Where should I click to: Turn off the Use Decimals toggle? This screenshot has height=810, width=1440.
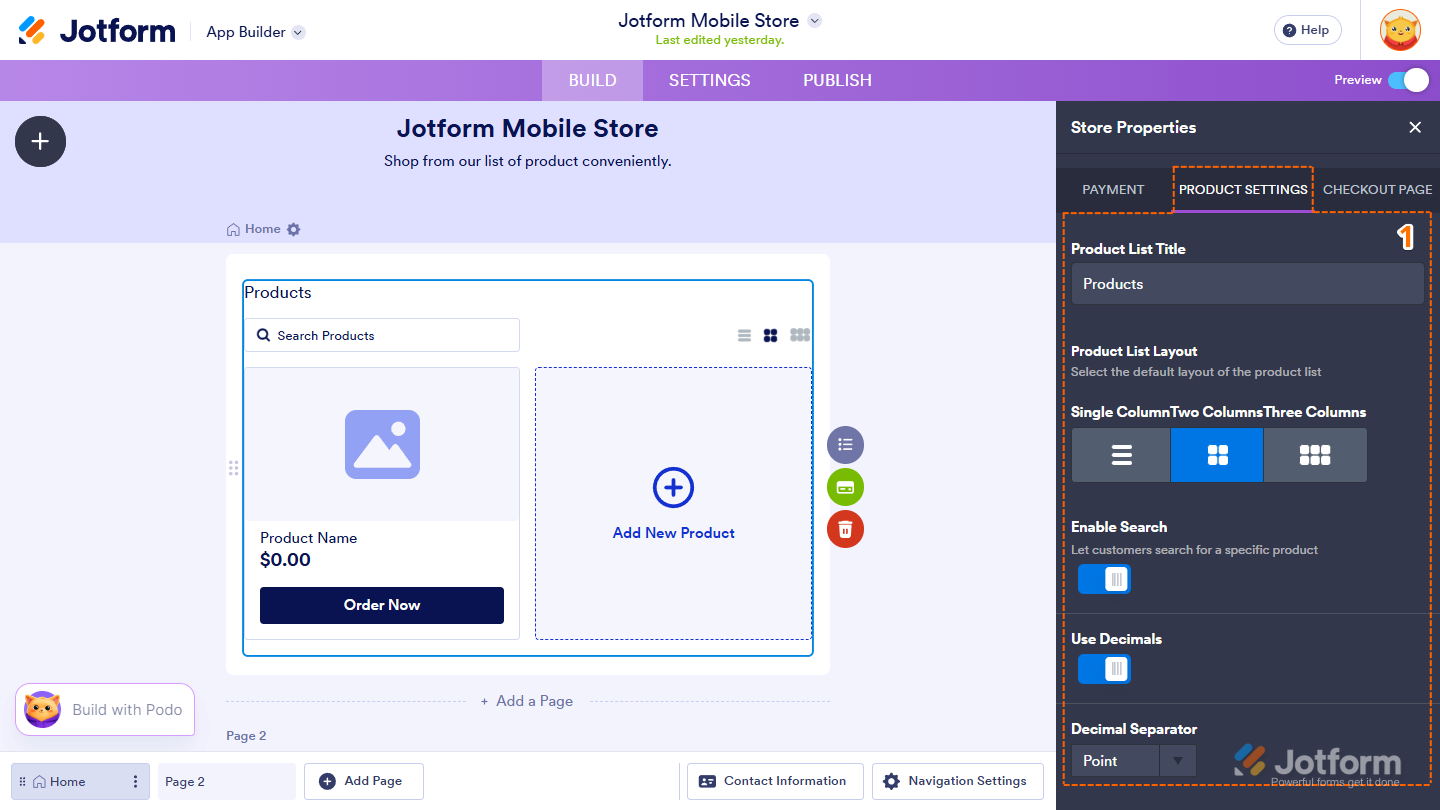[x=1104, y=668]
